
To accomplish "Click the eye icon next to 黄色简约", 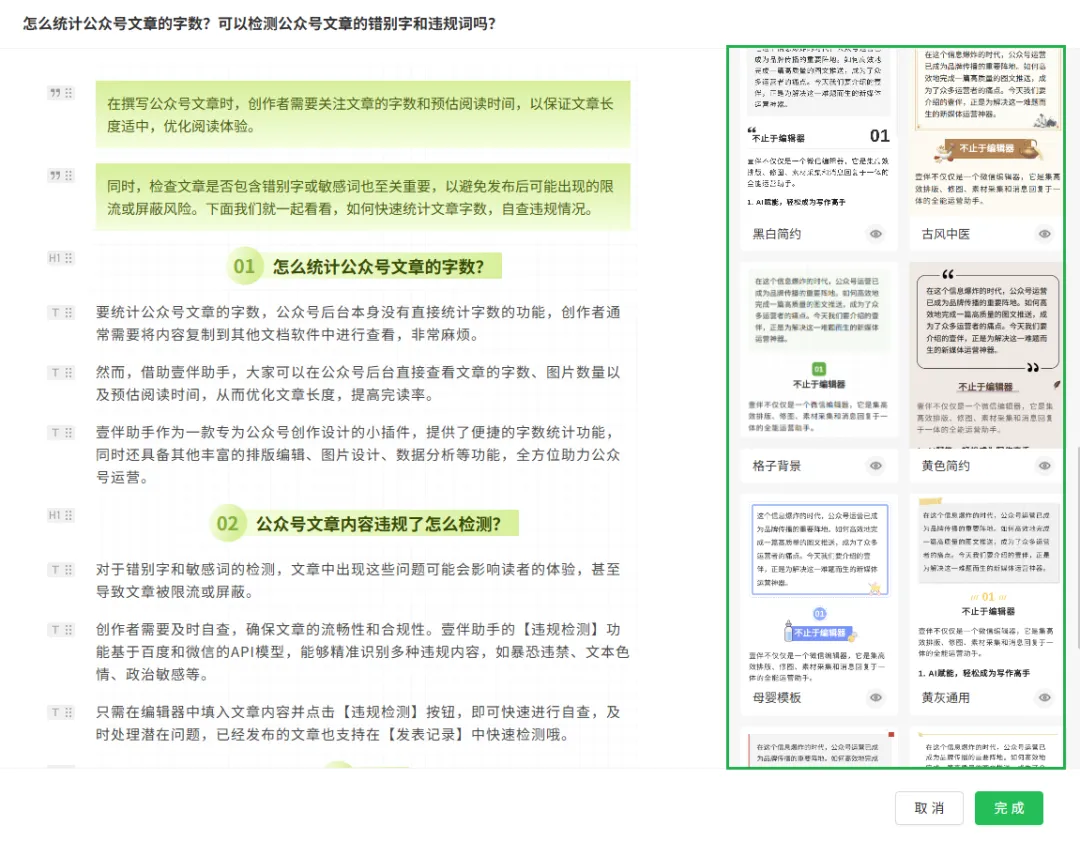I will point(1045,466).
